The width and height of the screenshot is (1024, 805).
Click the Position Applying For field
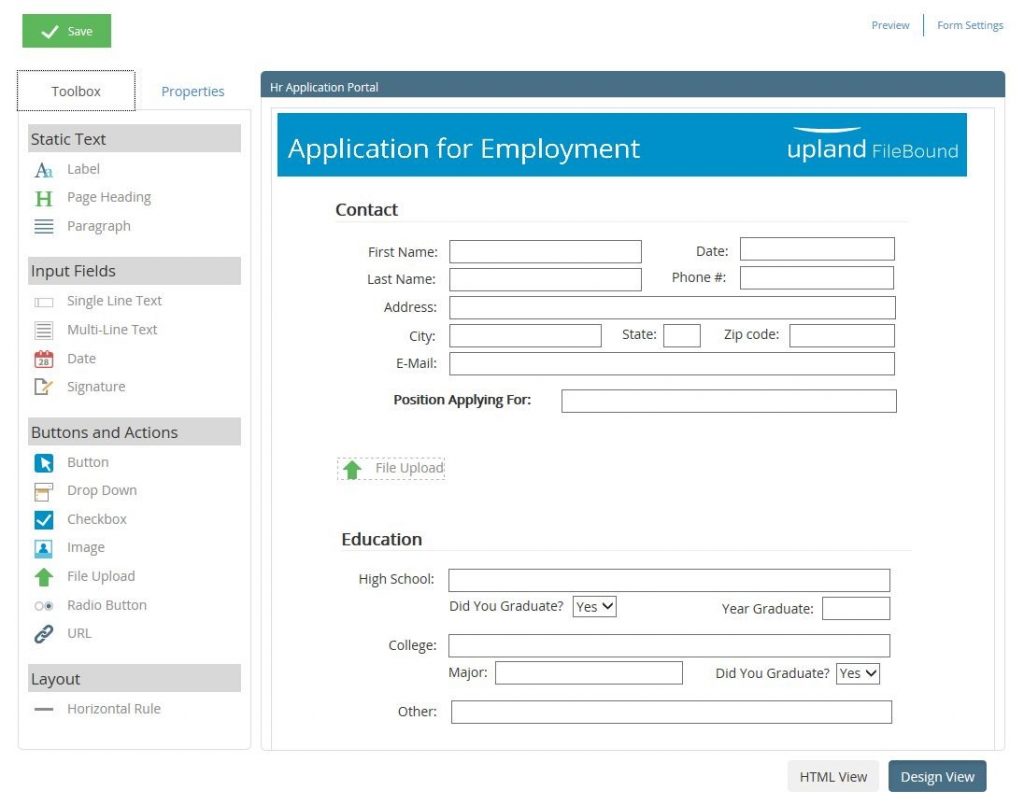click(729, 401)
